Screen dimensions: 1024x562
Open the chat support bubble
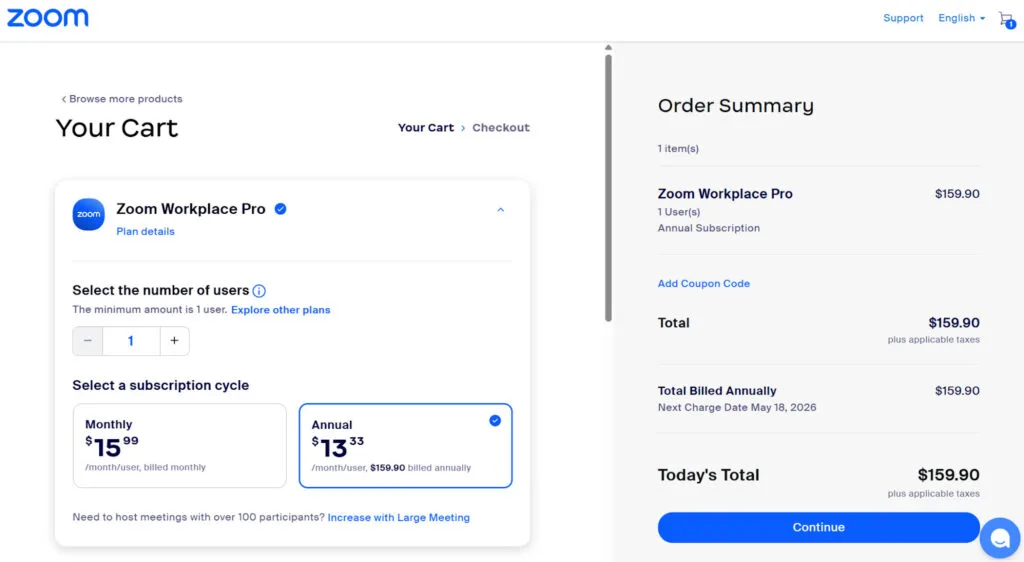[999, 538]
